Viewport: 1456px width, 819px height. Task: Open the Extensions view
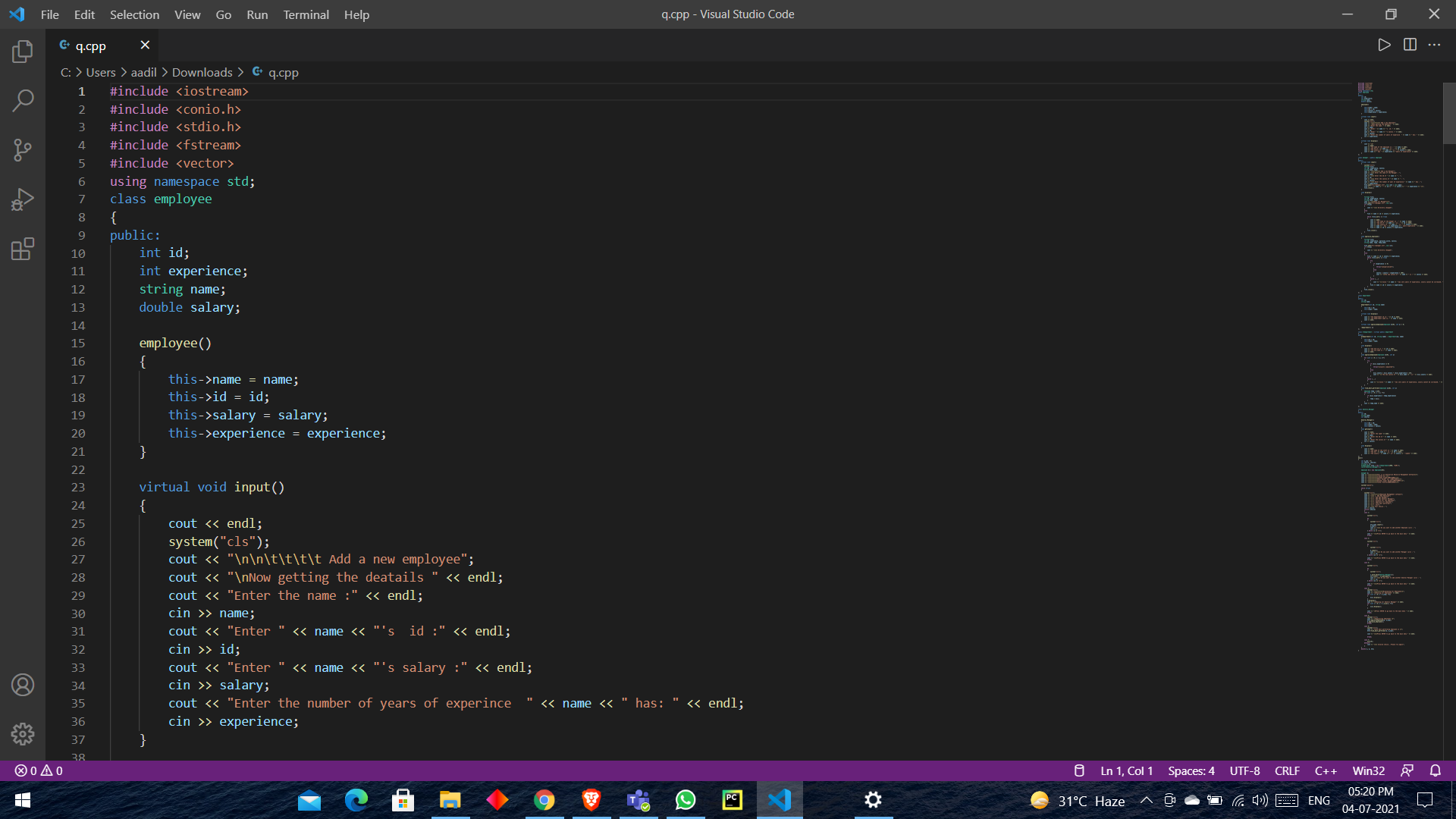23,249
